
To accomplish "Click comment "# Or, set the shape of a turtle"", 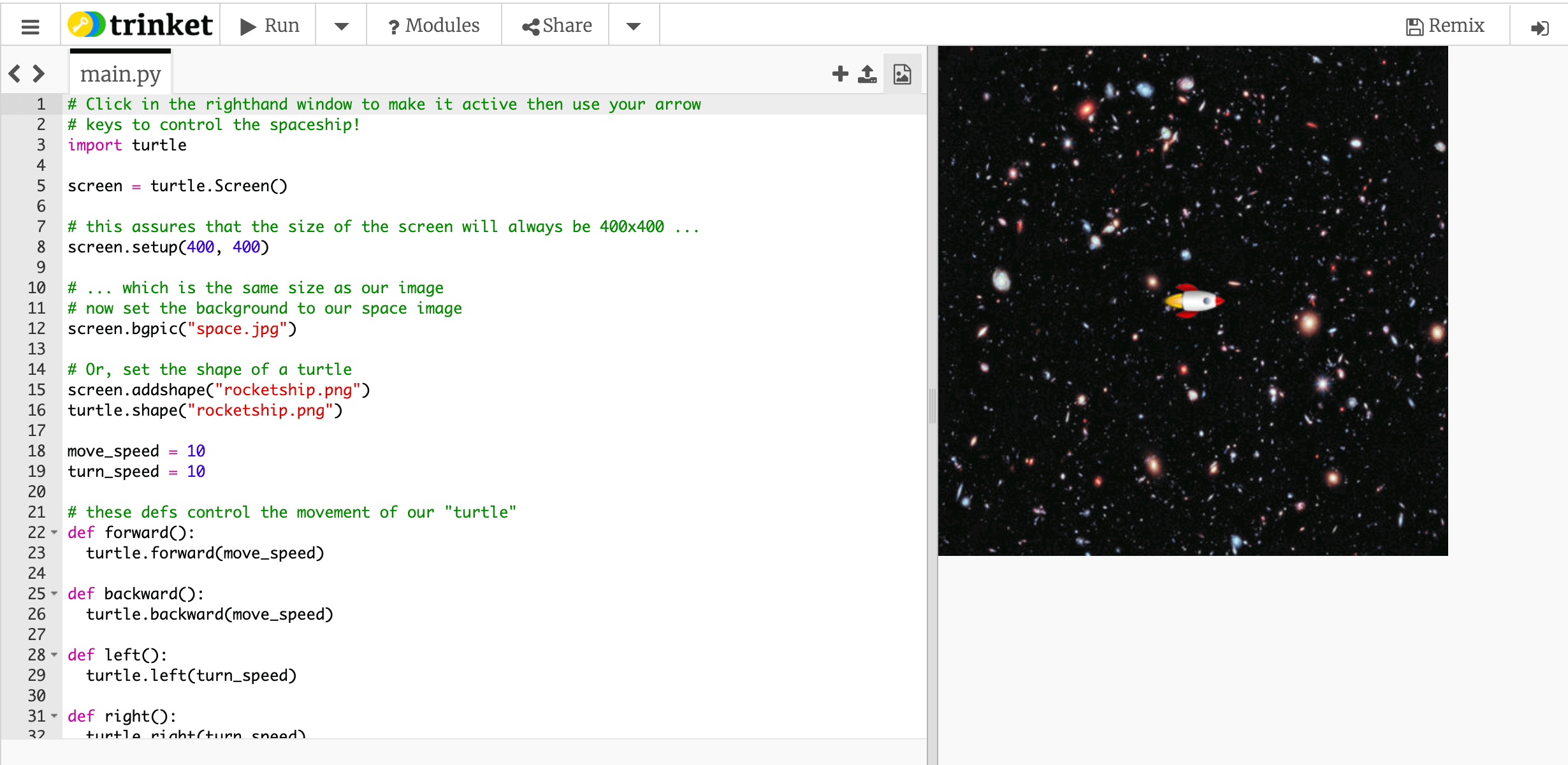I will point(210,369).
